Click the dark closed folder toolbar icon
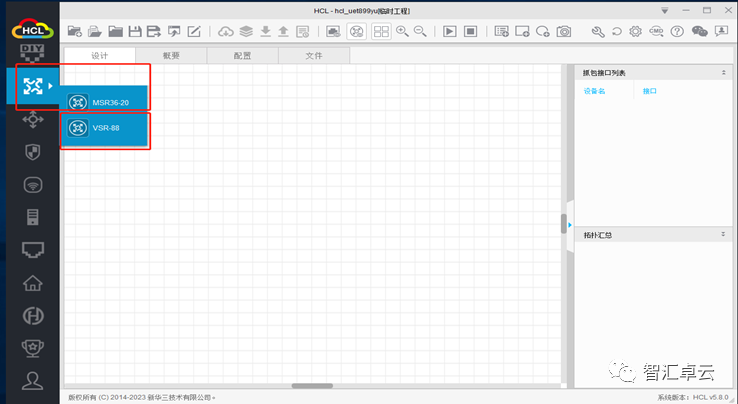The image size is (738, 404). coord(115,32)
